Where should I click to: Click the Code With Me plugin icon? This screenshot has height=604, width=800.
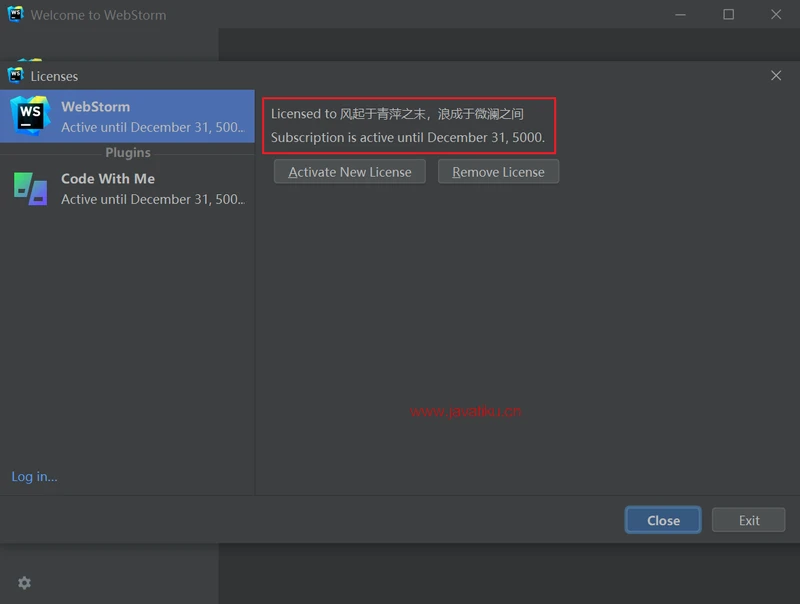(x=30, y=188)
